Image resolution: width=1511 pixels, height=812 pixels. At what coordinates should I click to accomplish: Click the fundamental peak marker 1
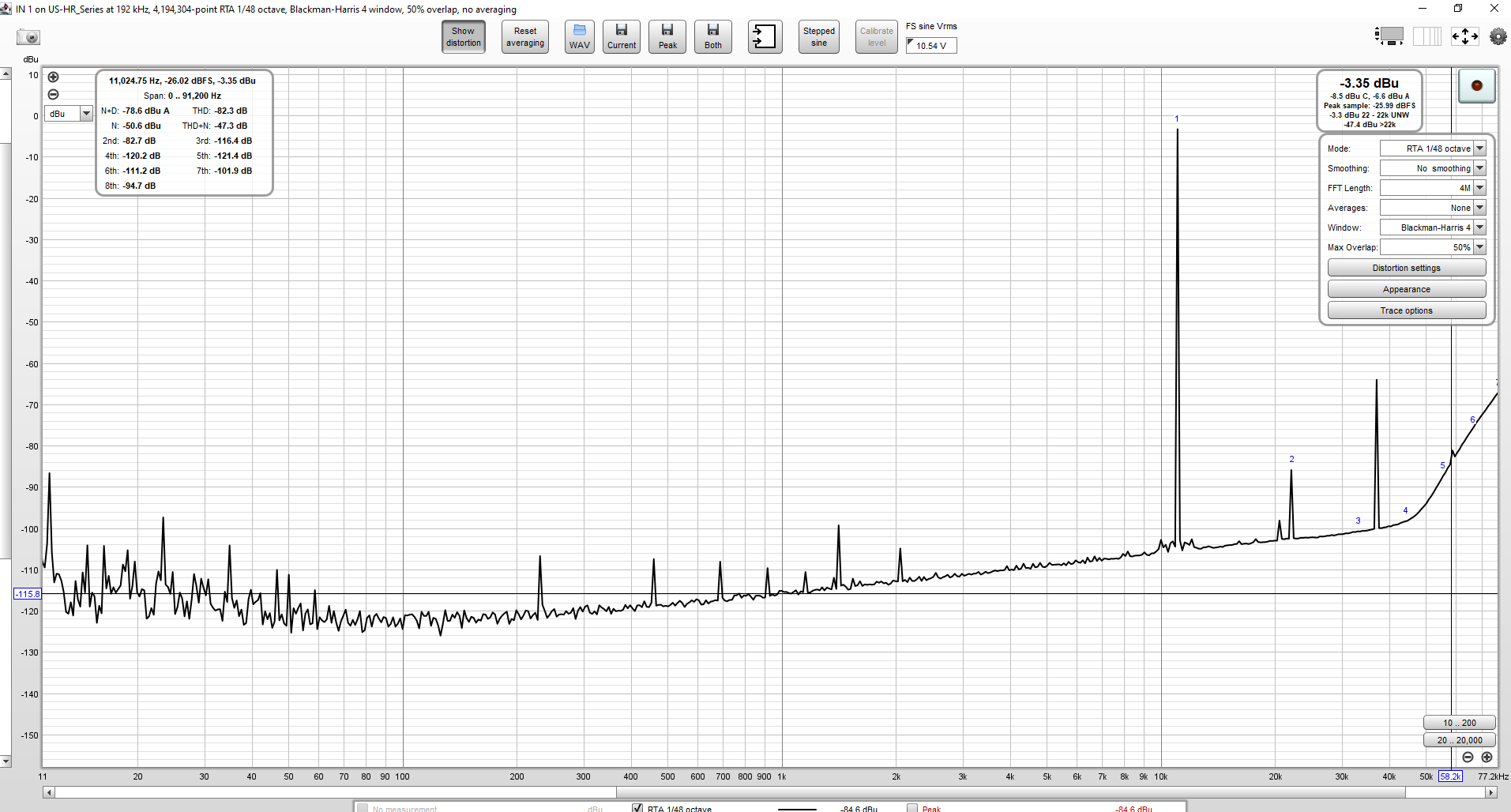(1176, 119)
